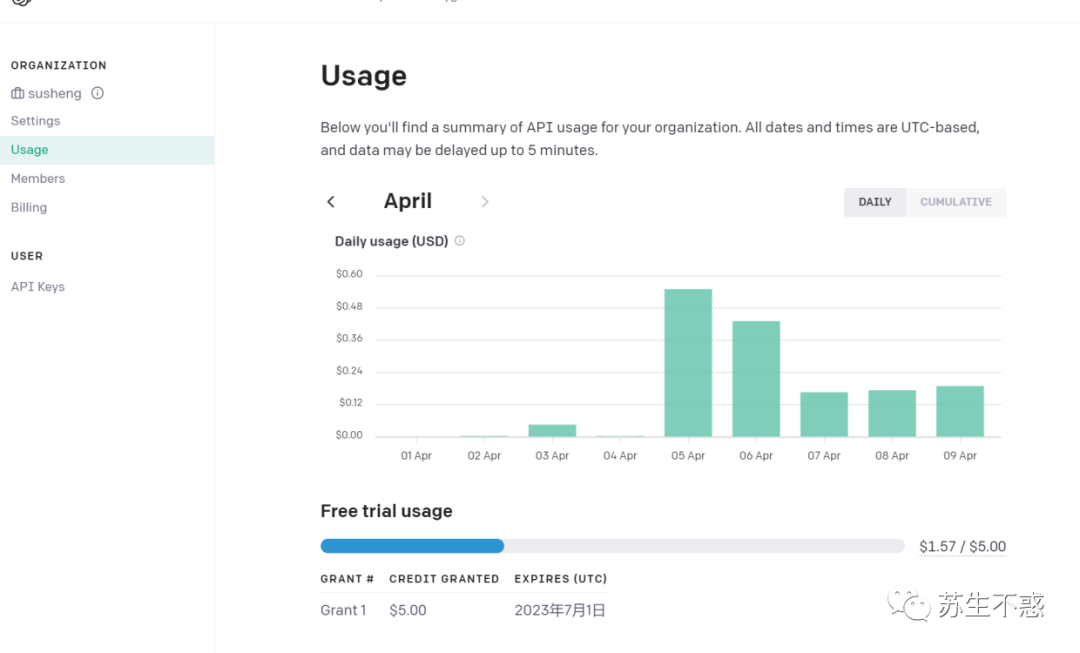Click the 03 Apr usage bar
The width and height of the screenshot is (1080, 653).
tap(552, 431)
